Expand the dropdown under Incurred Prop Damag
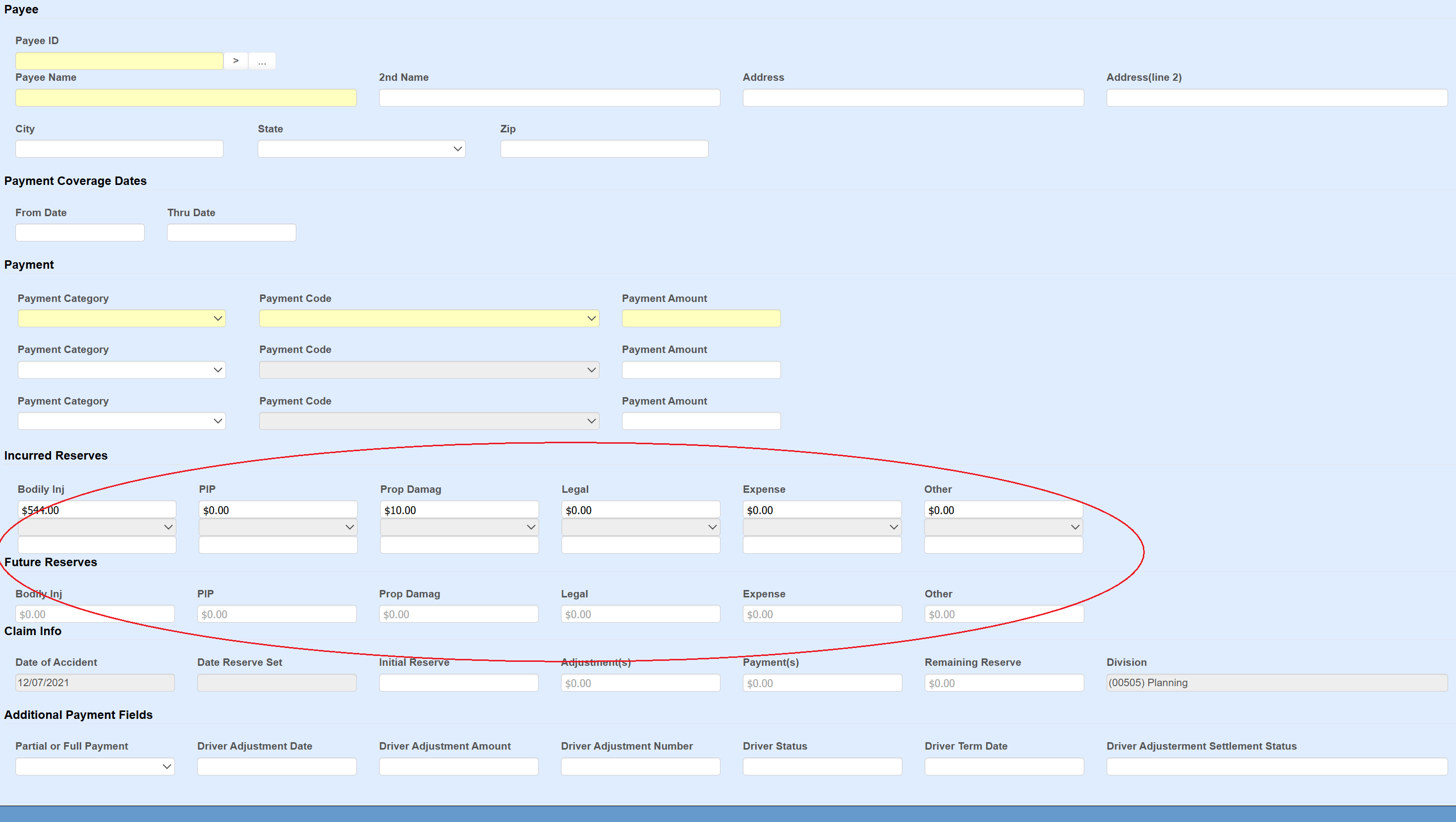 point(459,527)
